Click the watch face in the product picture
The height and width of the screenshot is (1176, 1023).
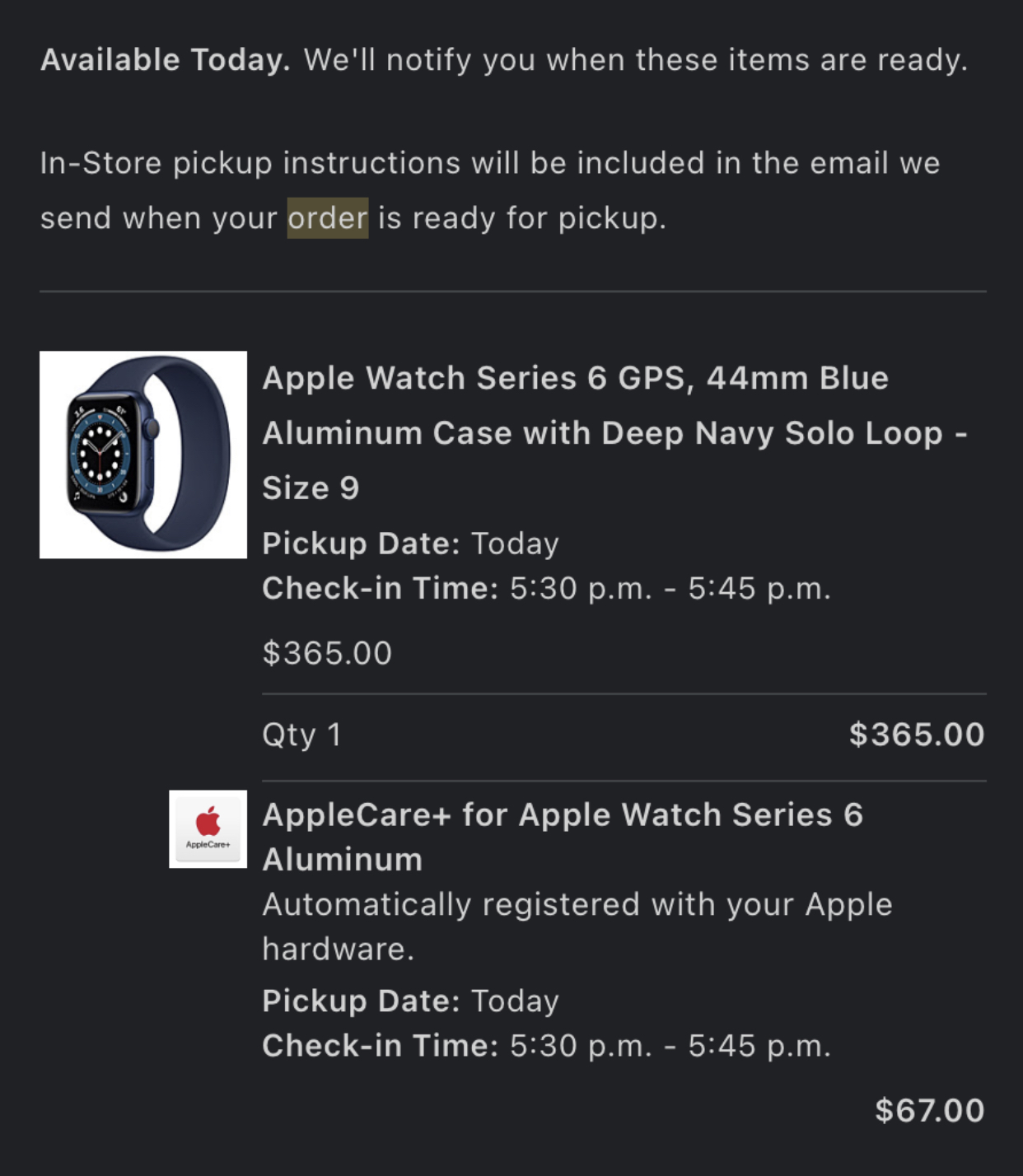click(100, 454)
